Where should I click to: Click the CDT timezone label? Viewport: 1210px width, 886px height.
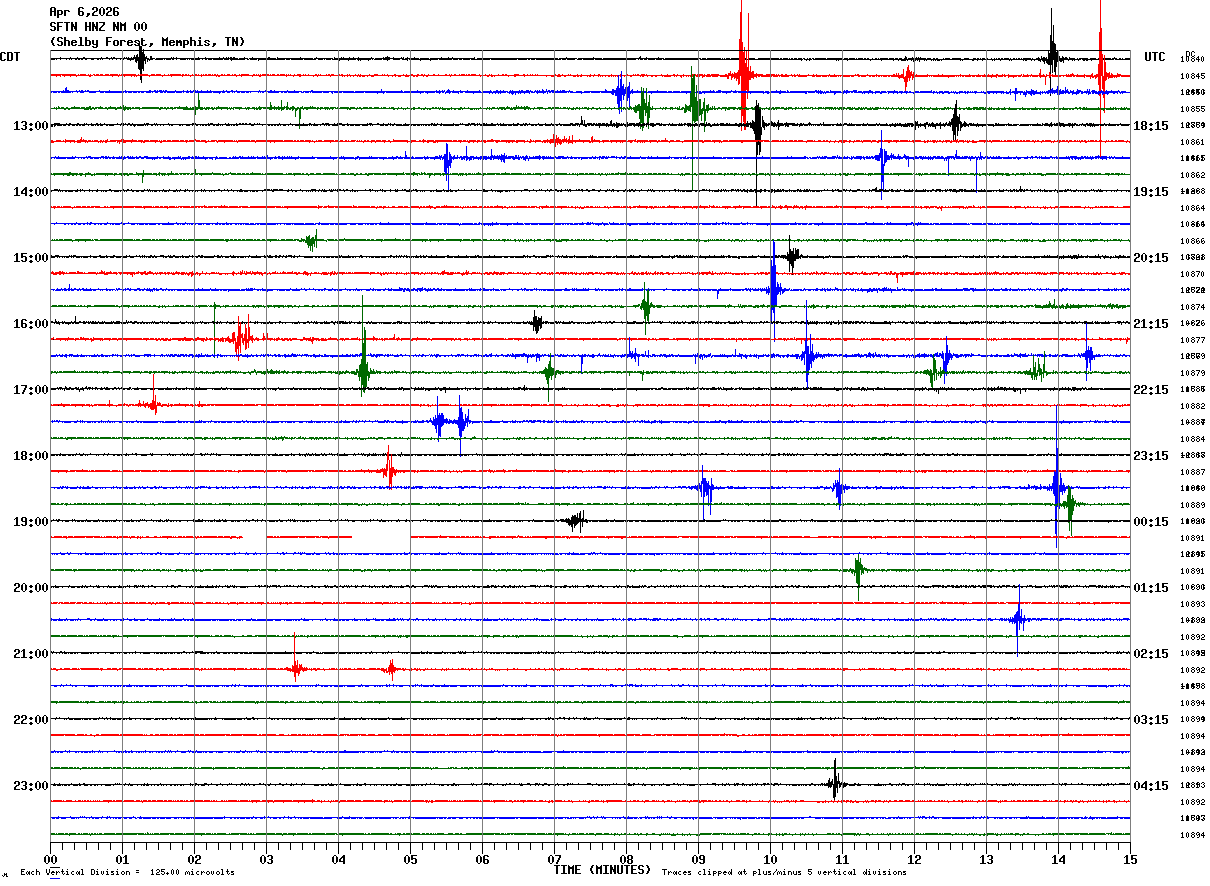pos(11,57)
